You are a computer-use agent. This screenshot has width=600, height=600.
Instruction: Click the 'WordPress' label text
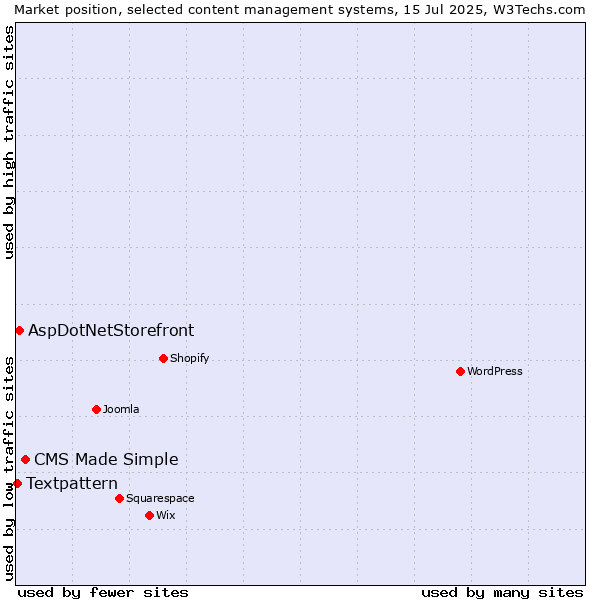[495, 371]
